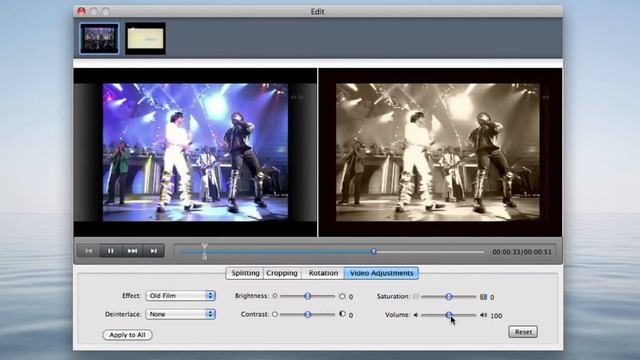The height and width of the screenshot is (360, 640).
Task: Click the Reset button
Action: click(523, 332)
